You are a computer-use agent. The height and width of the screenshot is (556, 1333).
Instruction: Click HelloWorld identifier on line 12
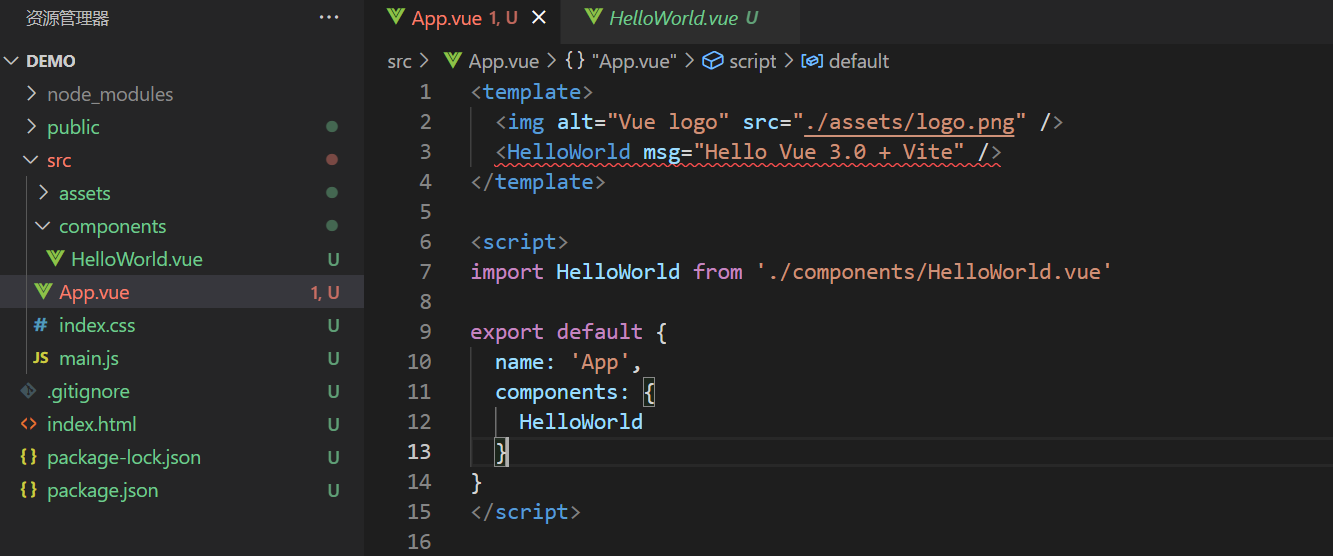581,422
